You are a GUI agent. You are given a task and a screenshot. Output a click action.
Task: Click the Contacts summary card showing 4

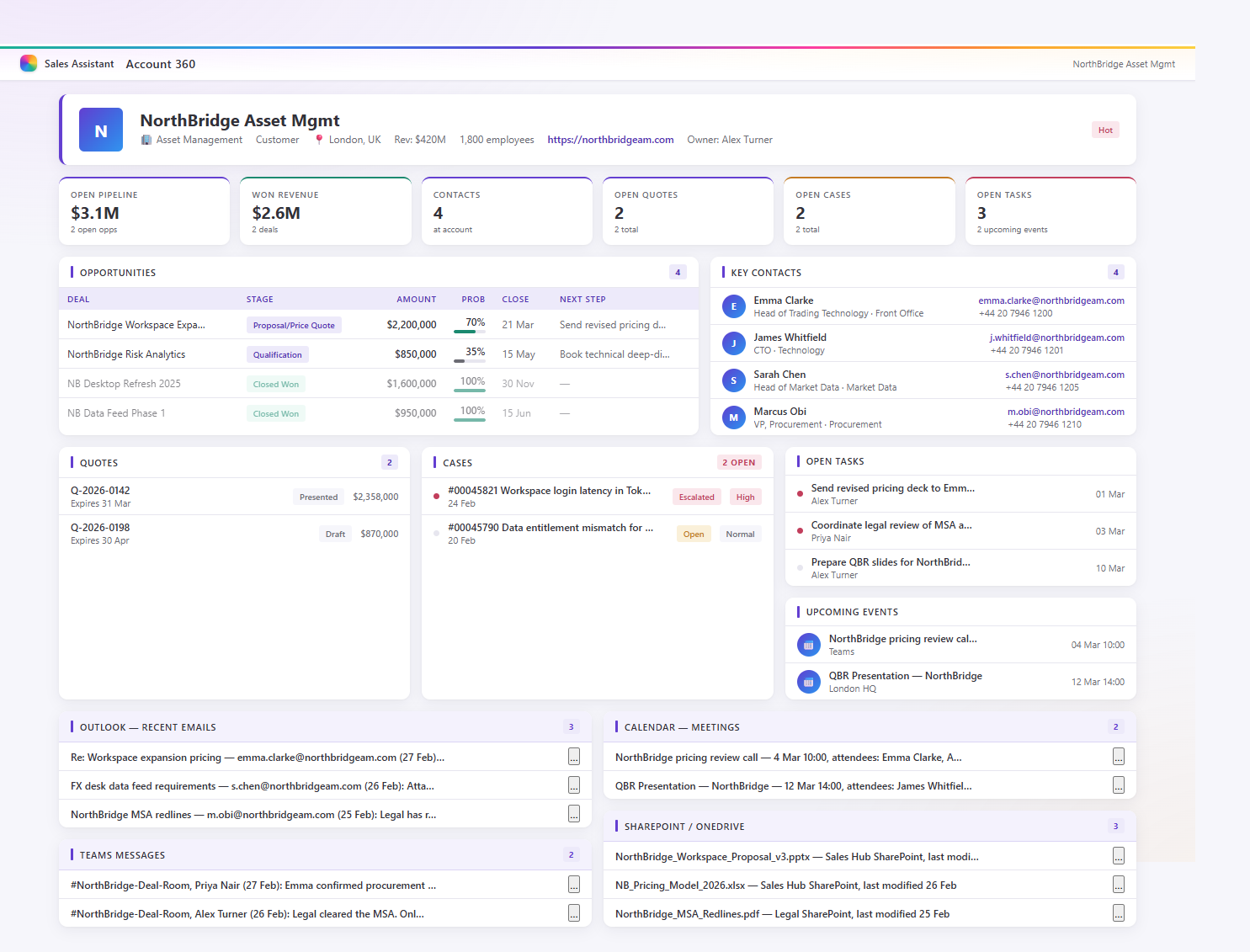(507, 211)
